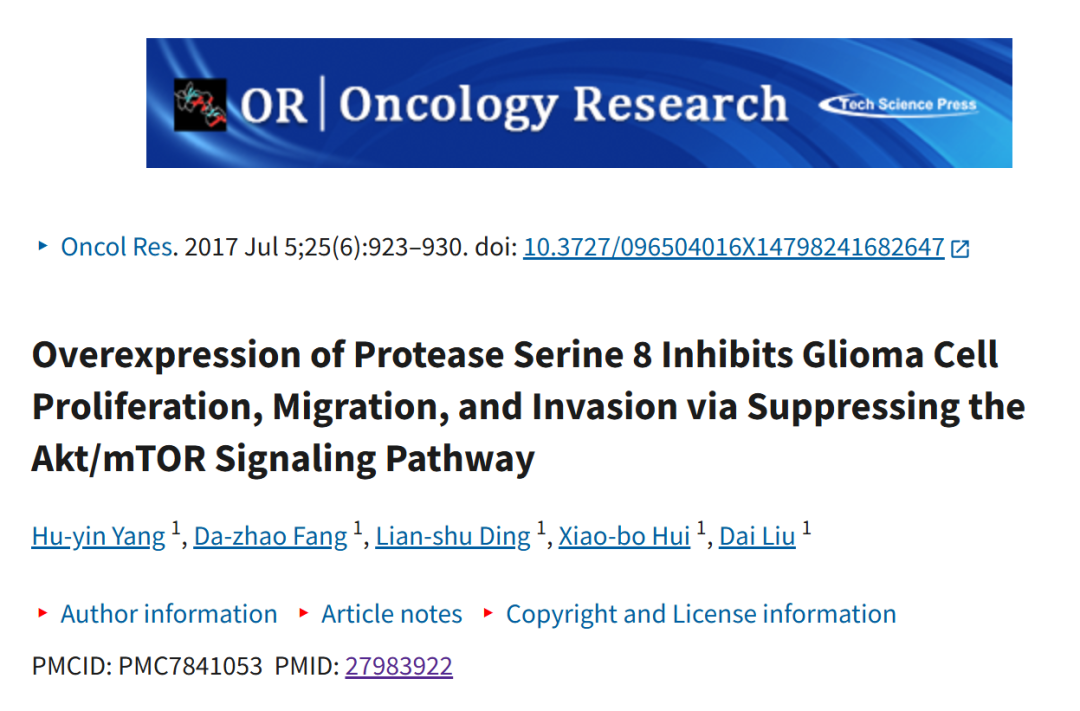This screenshot has height=711, width=1080.
Task: Open the Oncol Res journal link
Action: pos(117,247)
